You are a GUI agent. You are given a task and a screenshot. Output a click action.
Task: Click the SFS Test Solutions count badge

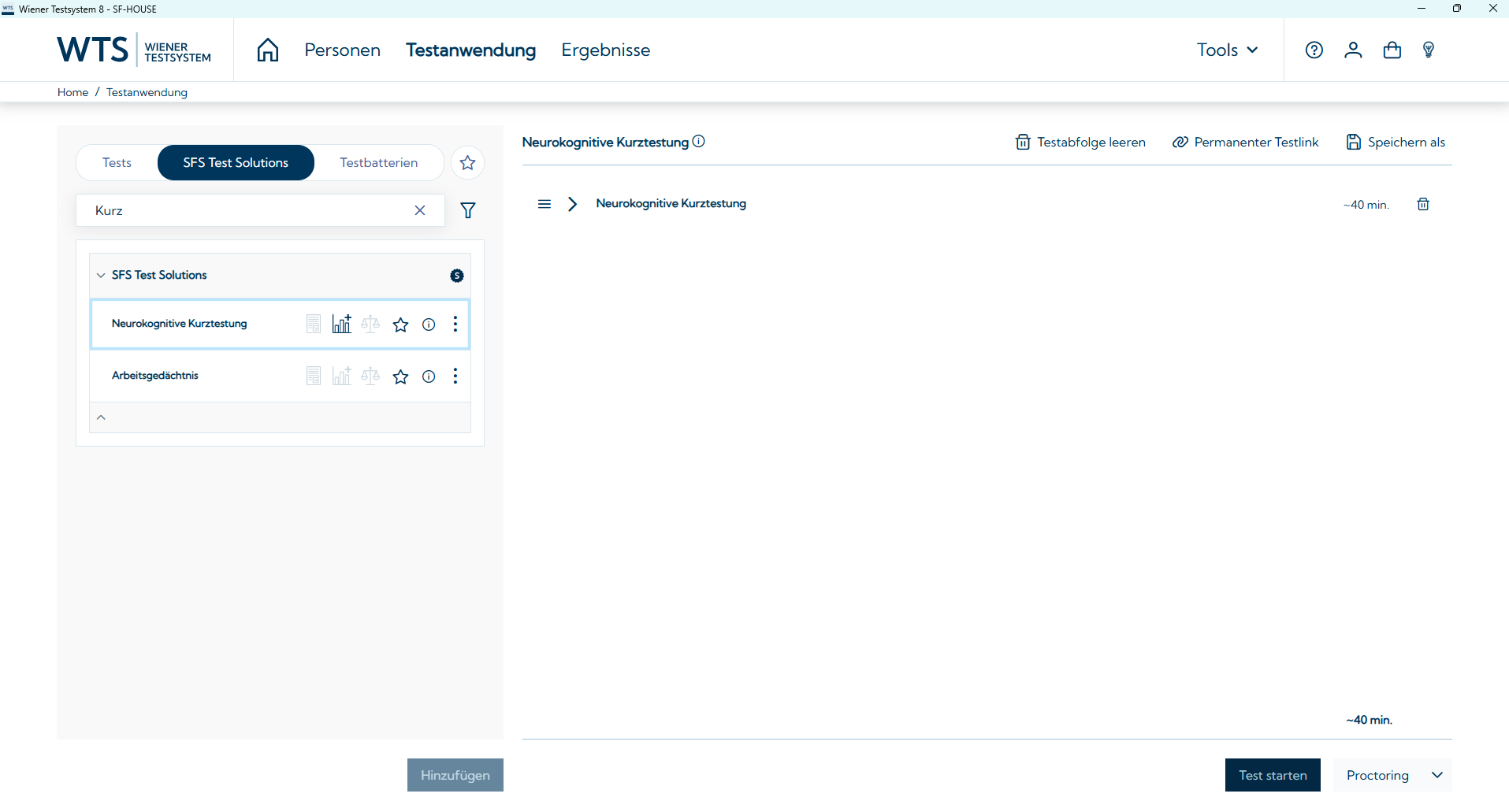pyautogui.click(x=457, y=276)
